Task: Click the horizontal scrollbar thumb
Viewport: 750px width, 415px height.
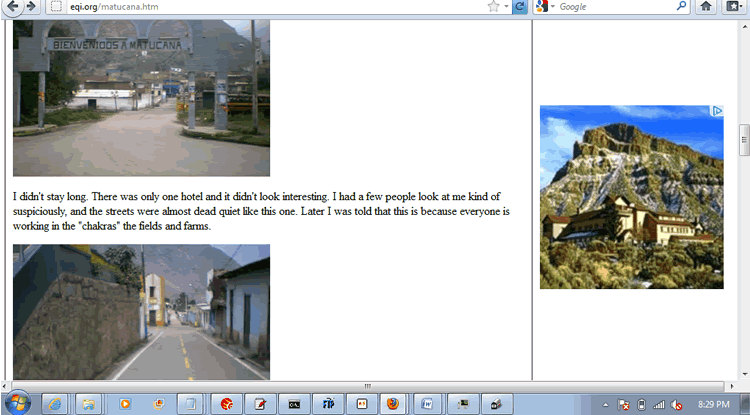Action: pyautogui.click(x=367, y=386)
